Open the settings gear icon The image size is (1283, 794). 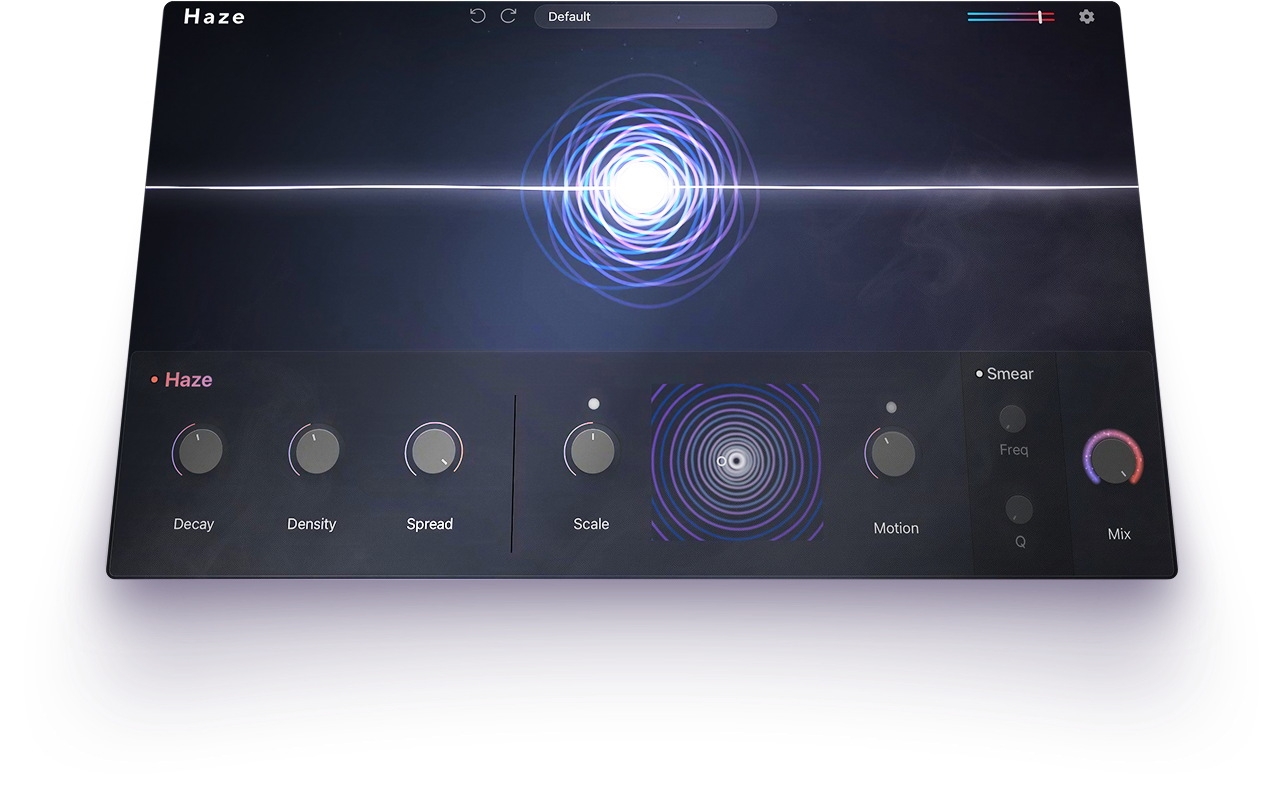point(1087,17)
